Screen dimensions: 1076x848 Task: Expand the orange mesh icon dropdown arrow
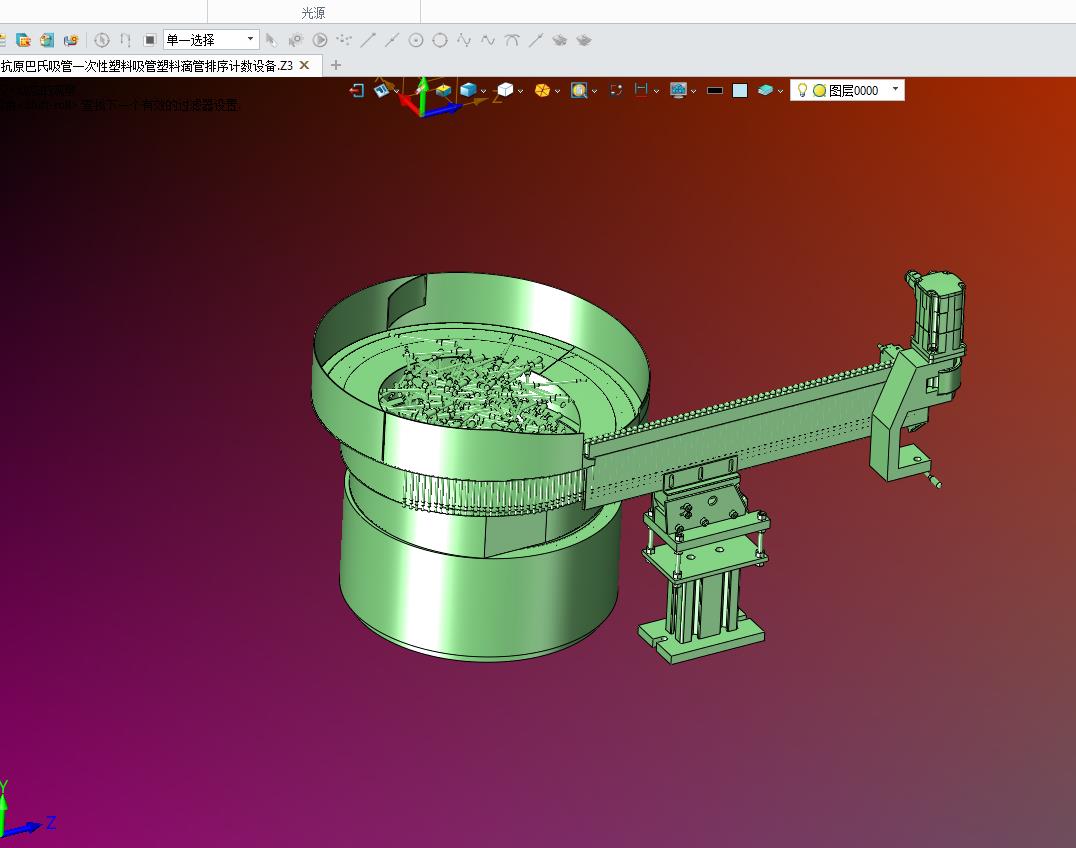click(x=557, y=91)
